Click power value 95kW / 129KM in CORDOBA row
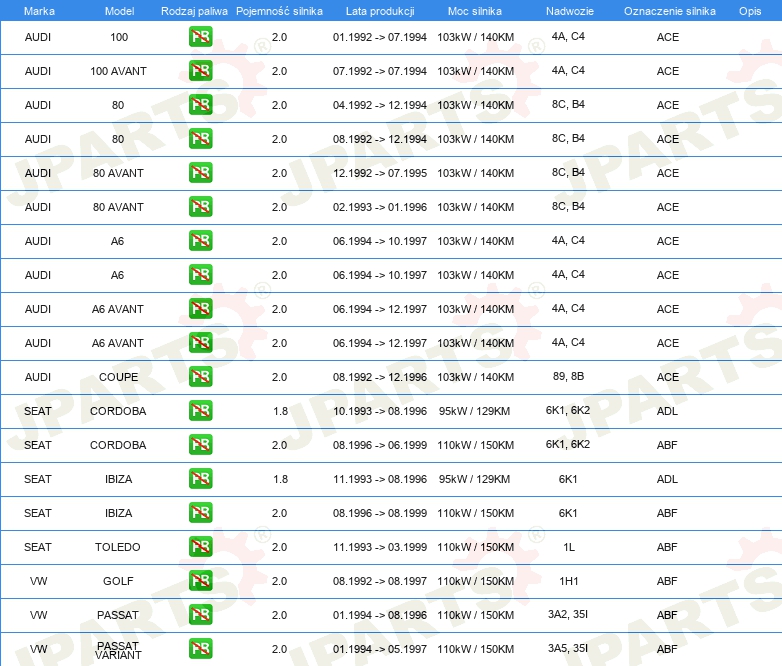Image resolution: width=782 pixels, height=666 pixels. click(474, 411)
